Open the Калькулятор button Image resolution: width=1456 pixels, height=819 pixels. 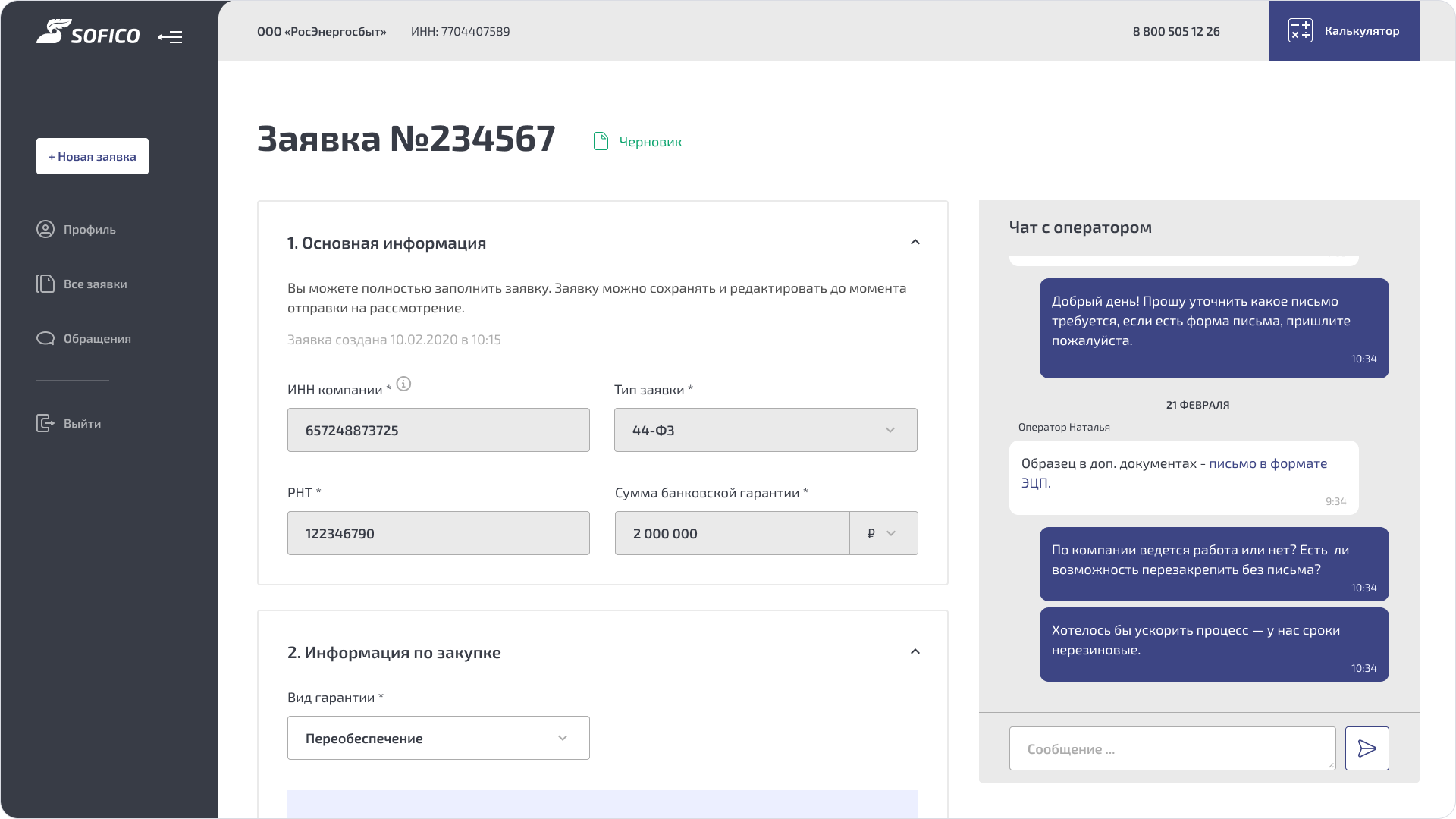click(1361, 30)
